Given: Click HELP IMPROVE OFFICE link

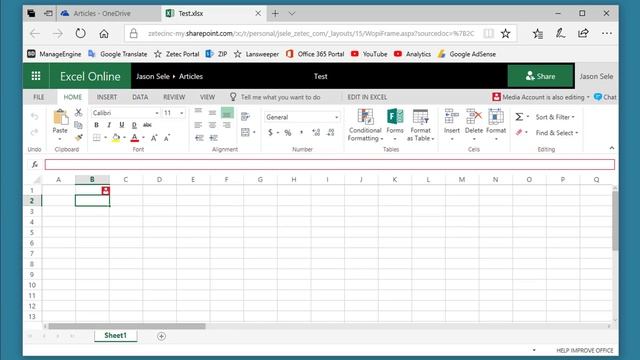Looking at the screenshot, I should (584, 351).
